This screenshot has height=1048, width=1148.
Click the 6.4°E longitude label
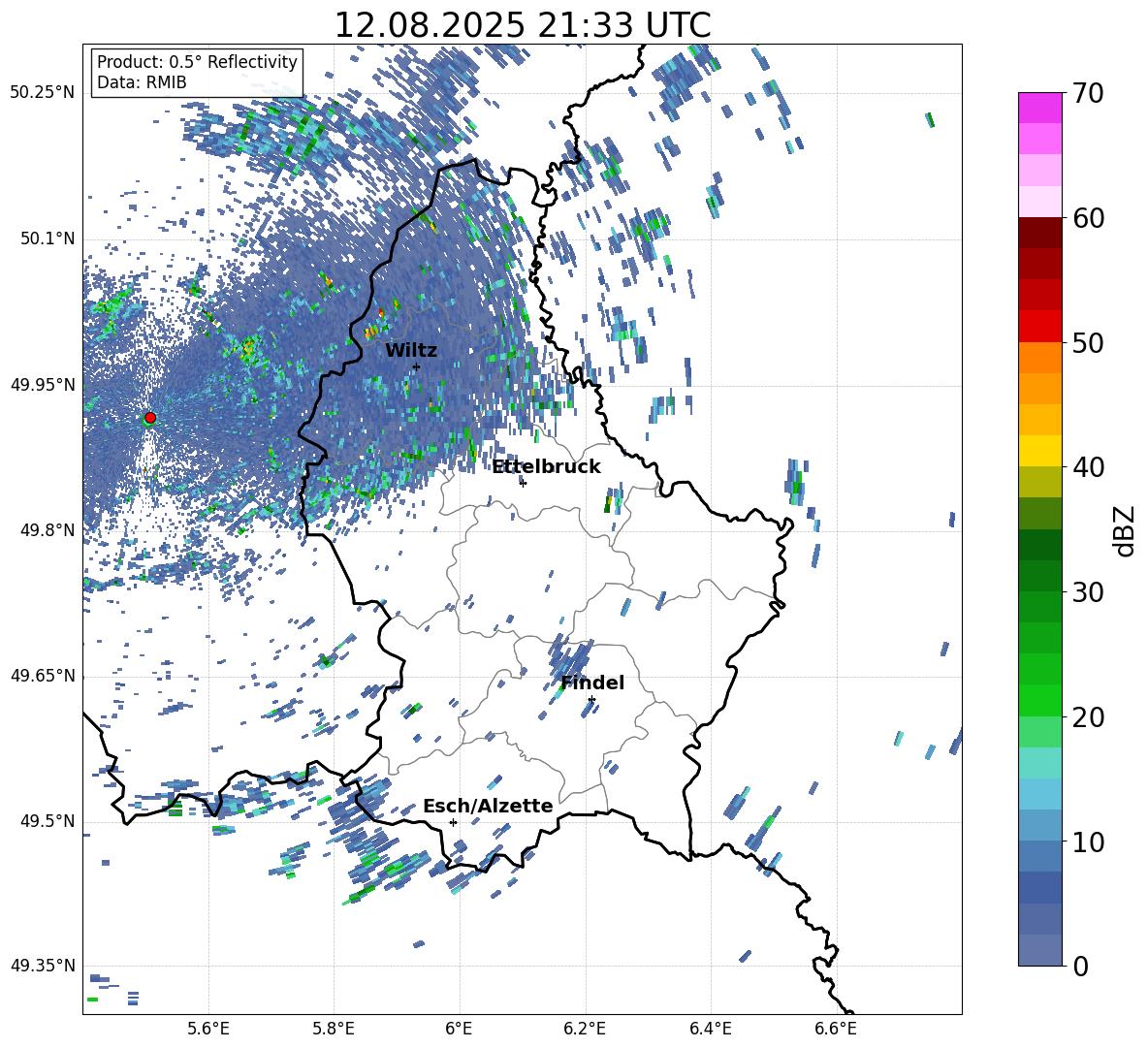pos(710,1029)
